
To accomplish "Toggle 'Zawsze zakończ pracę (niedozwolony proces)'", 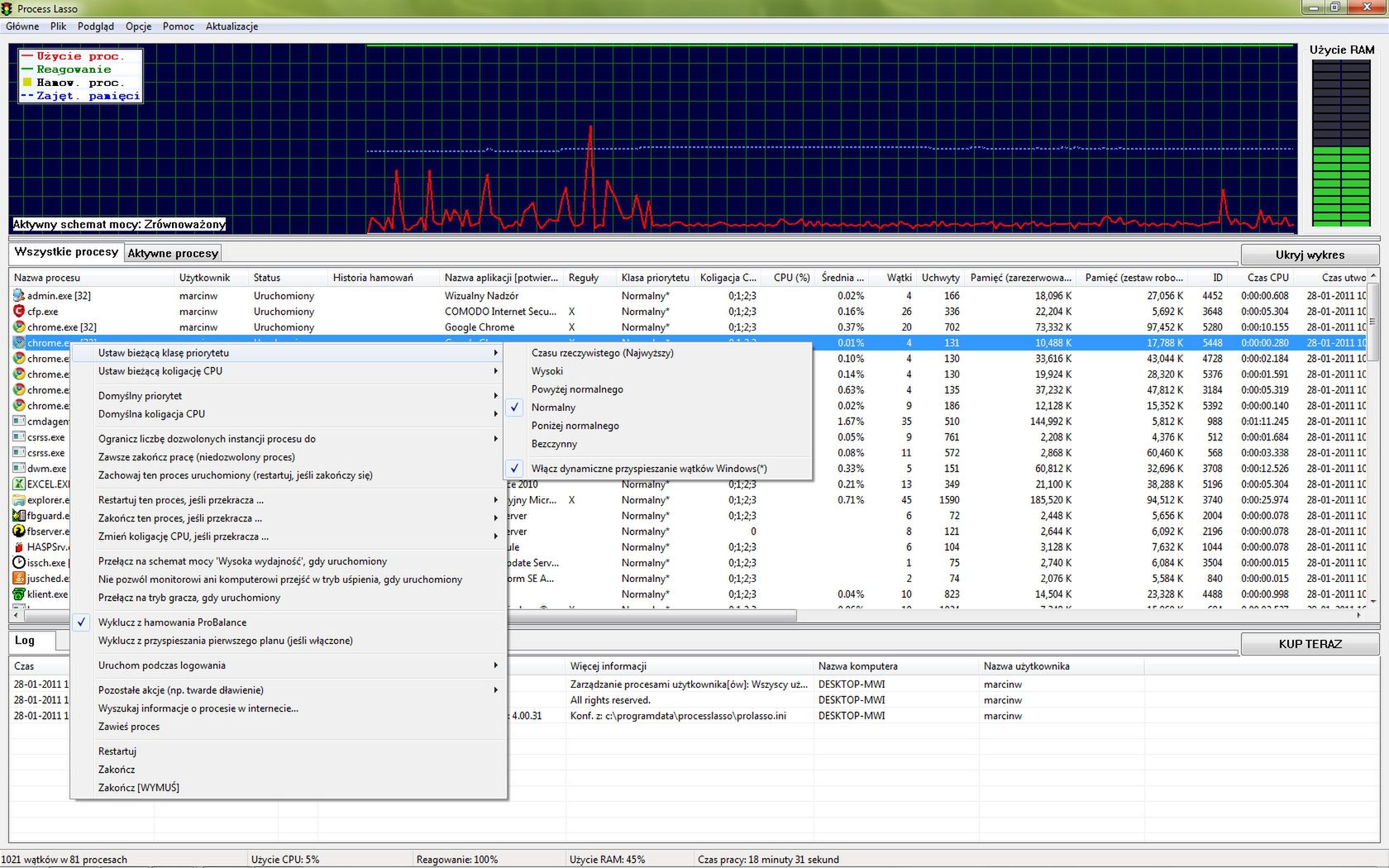I will [289, 457].
